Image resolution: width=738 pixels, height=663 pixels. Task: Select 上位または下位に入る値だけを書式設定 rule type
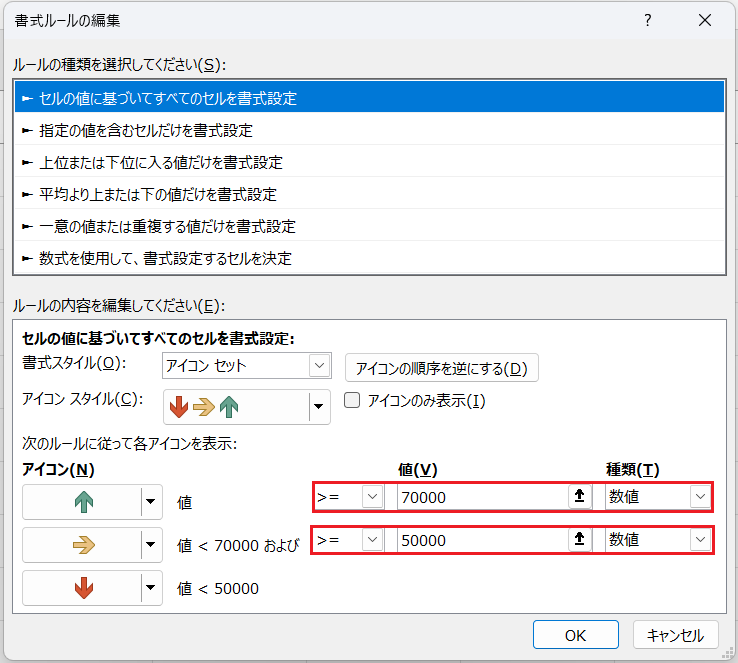click(x=369, y=162)
